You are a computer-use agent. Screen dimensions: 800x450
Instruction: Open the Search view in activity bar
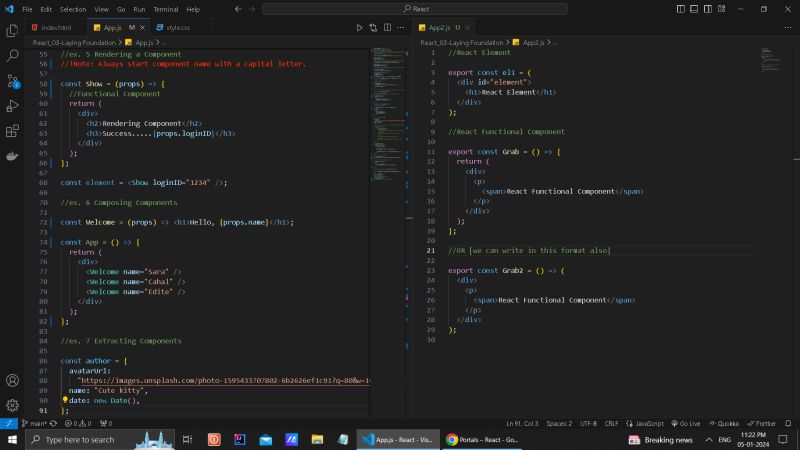[x=12, y=57]
